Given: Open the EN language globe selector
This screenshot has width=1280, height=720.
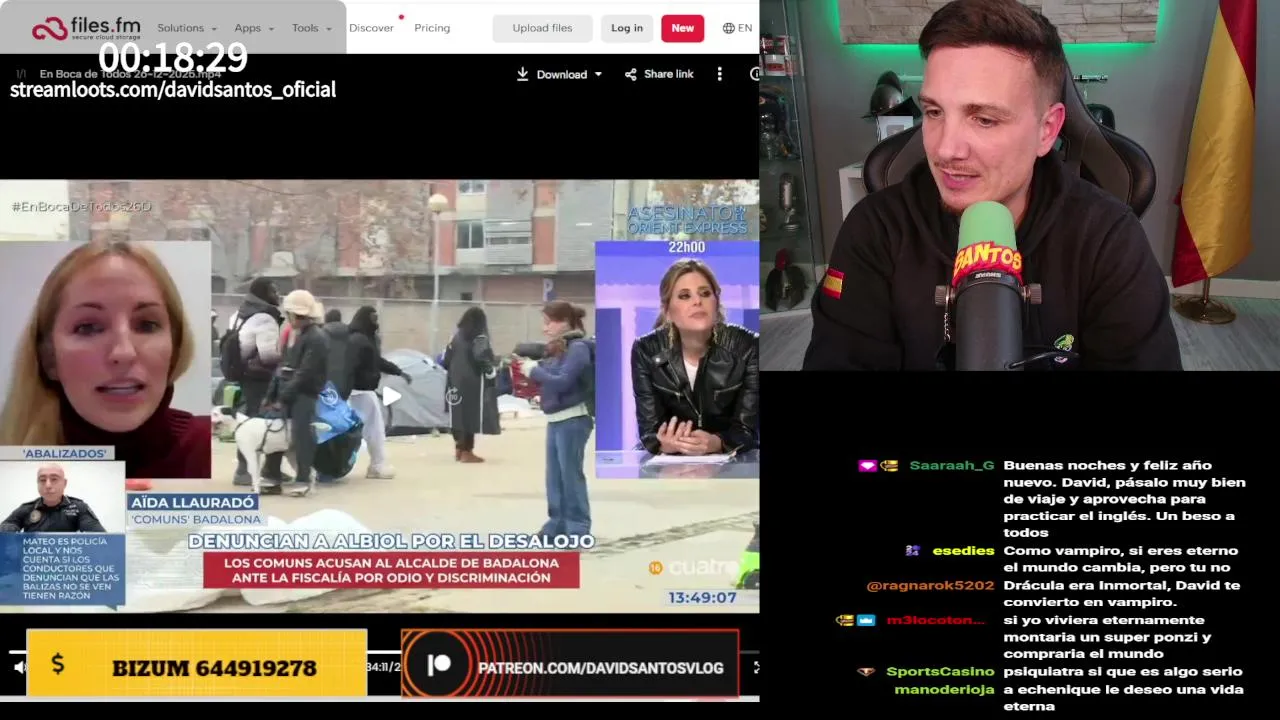Looking at the screenshot, I should tap(737, 28).
